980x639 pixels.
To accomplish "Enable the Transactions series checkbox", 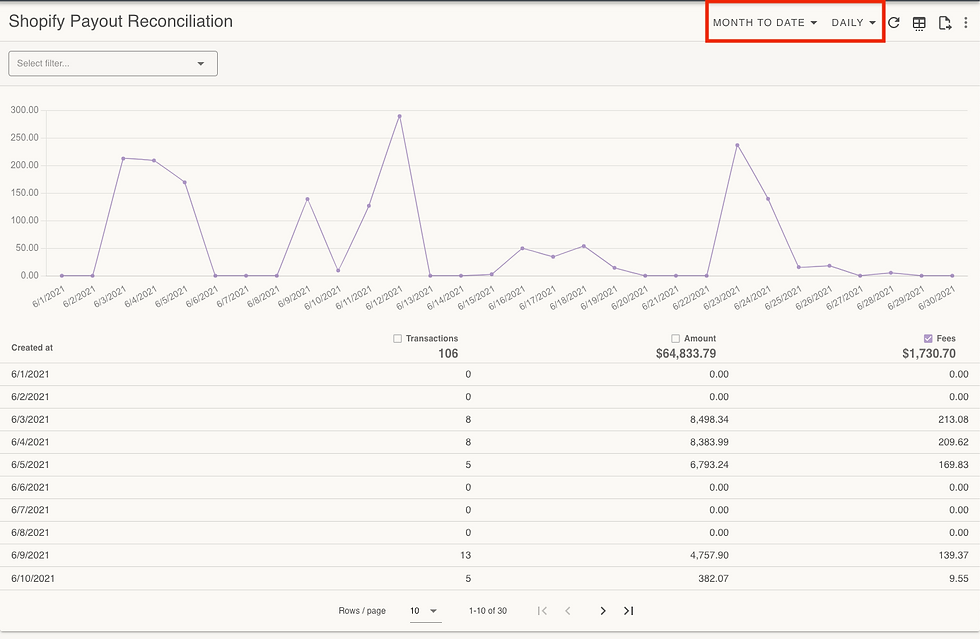I will (x=398, y=338).
